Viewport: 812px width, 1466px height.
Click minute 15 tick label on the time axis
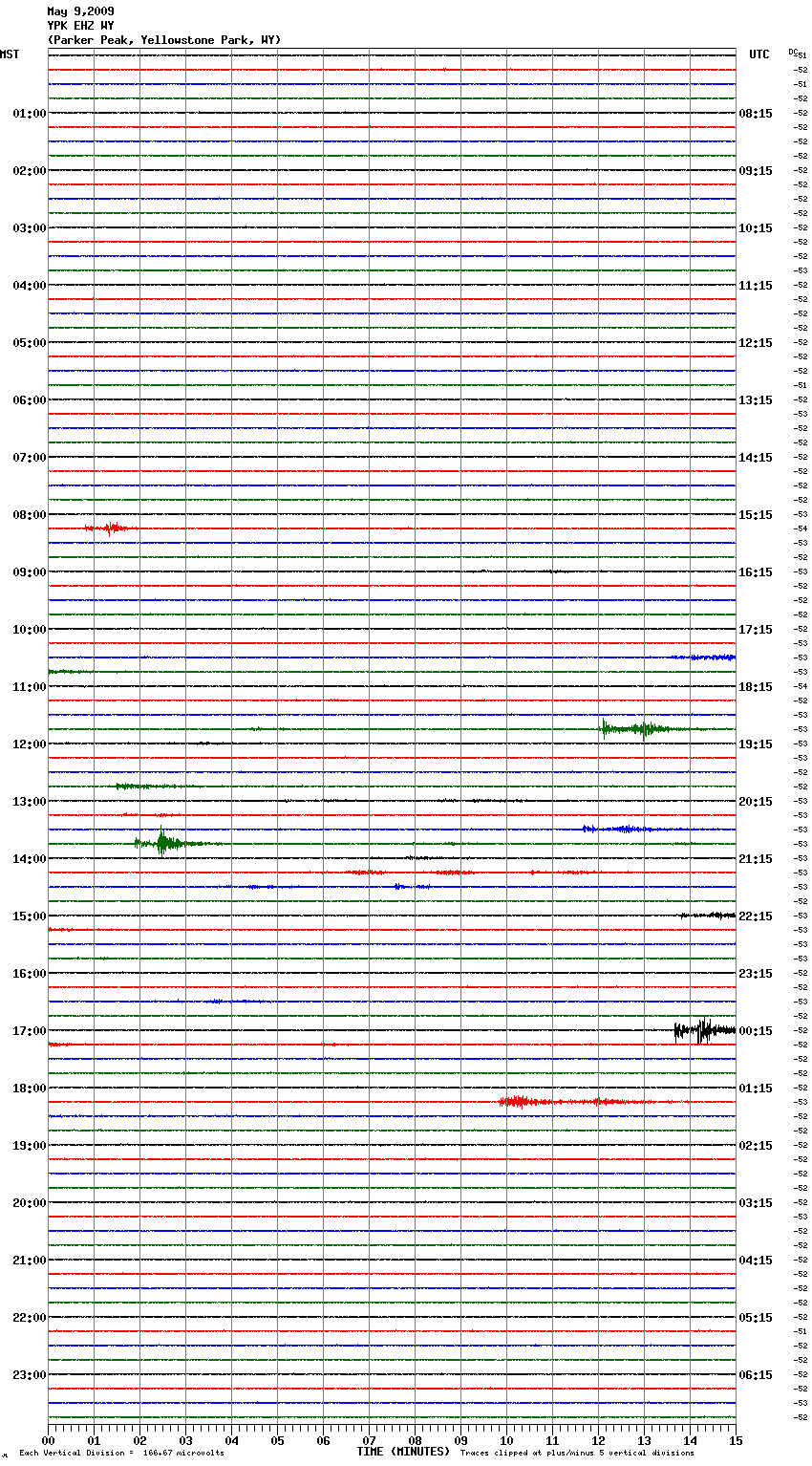pyautogui.click(x=736, y=1440)
